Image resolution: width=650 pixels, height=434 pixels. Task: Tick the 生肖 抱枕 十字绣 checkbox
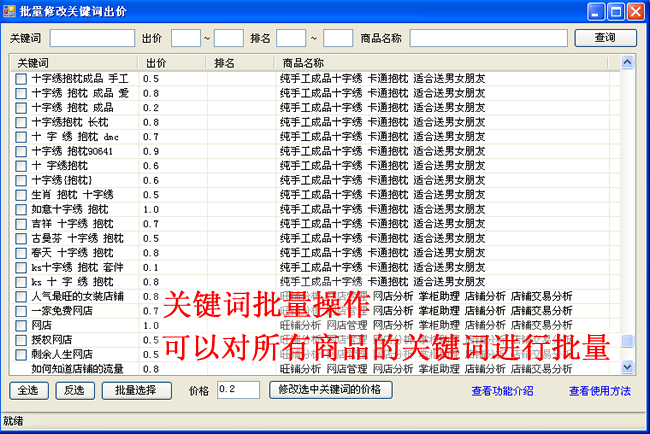point(21,195)
